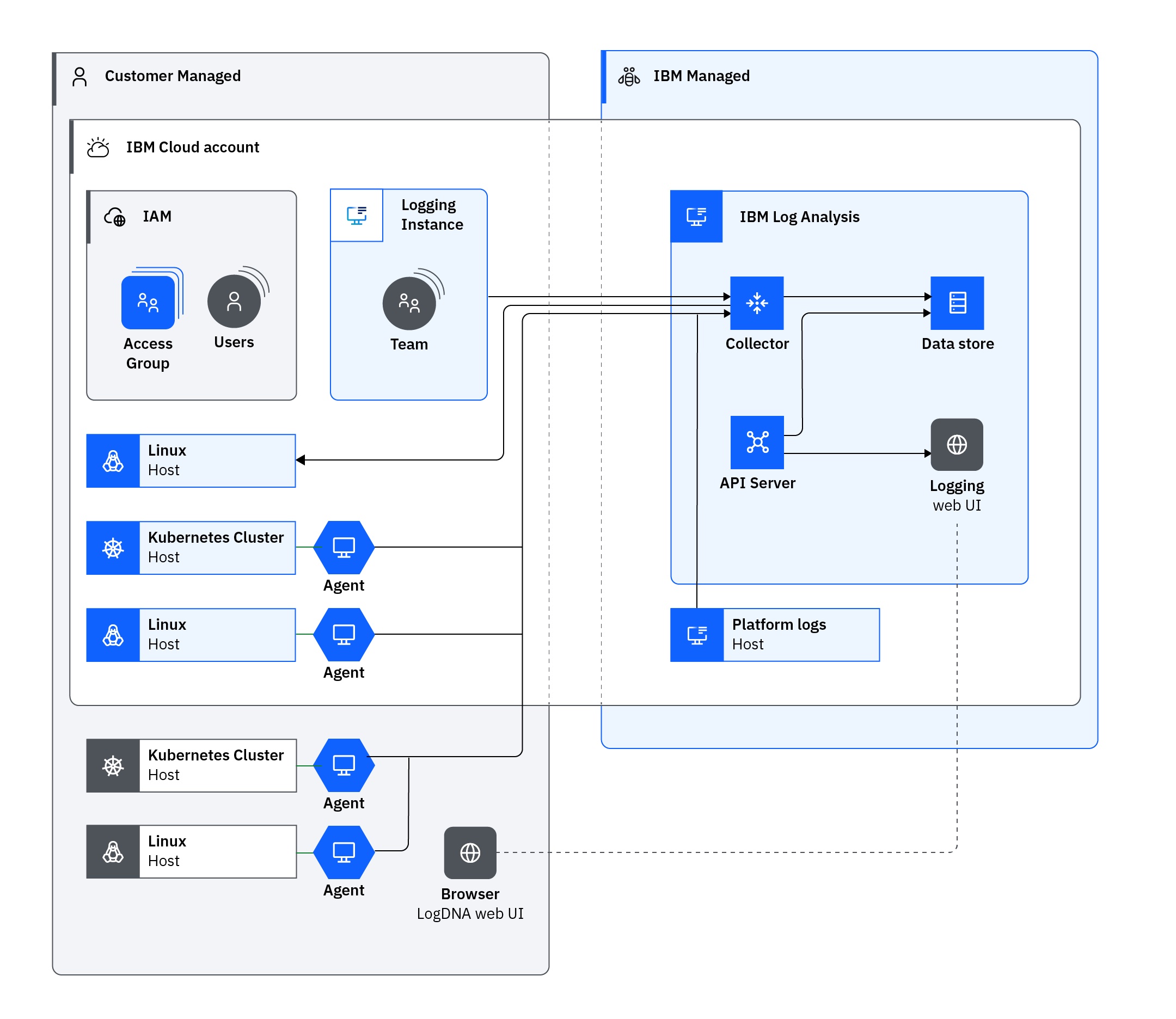The image size is (1176, 1019).
Task: Click the IBM Cloud account cloud icon
Action: click(x=99, y=148)
